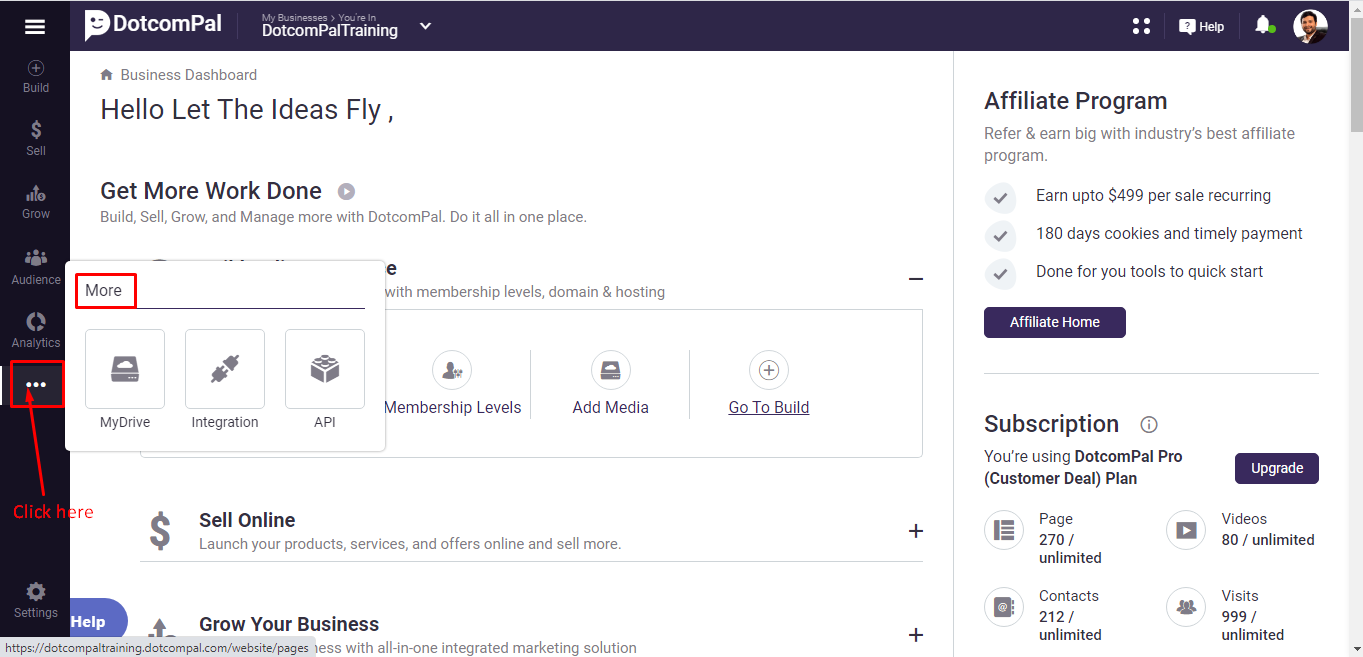The image size is (1363, 657).
Task: Click the '270 / unlimited' page count
Action: pos(1070,549)
